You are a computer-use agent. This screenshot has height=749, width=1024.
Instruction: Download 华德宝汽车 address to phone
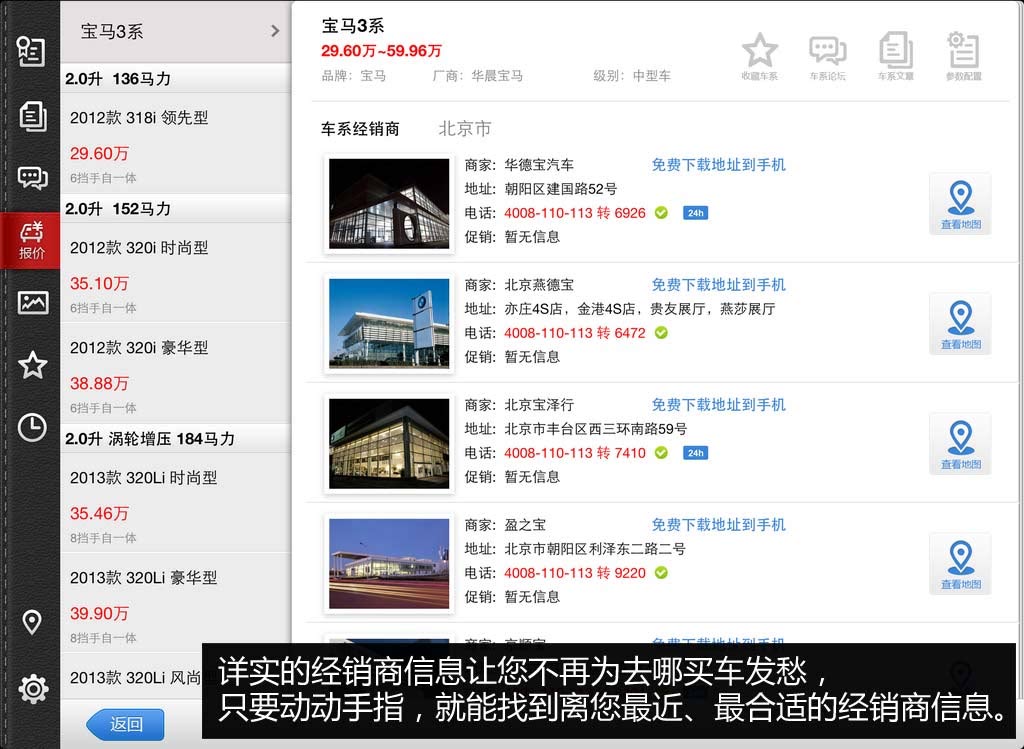pos(718,165)
